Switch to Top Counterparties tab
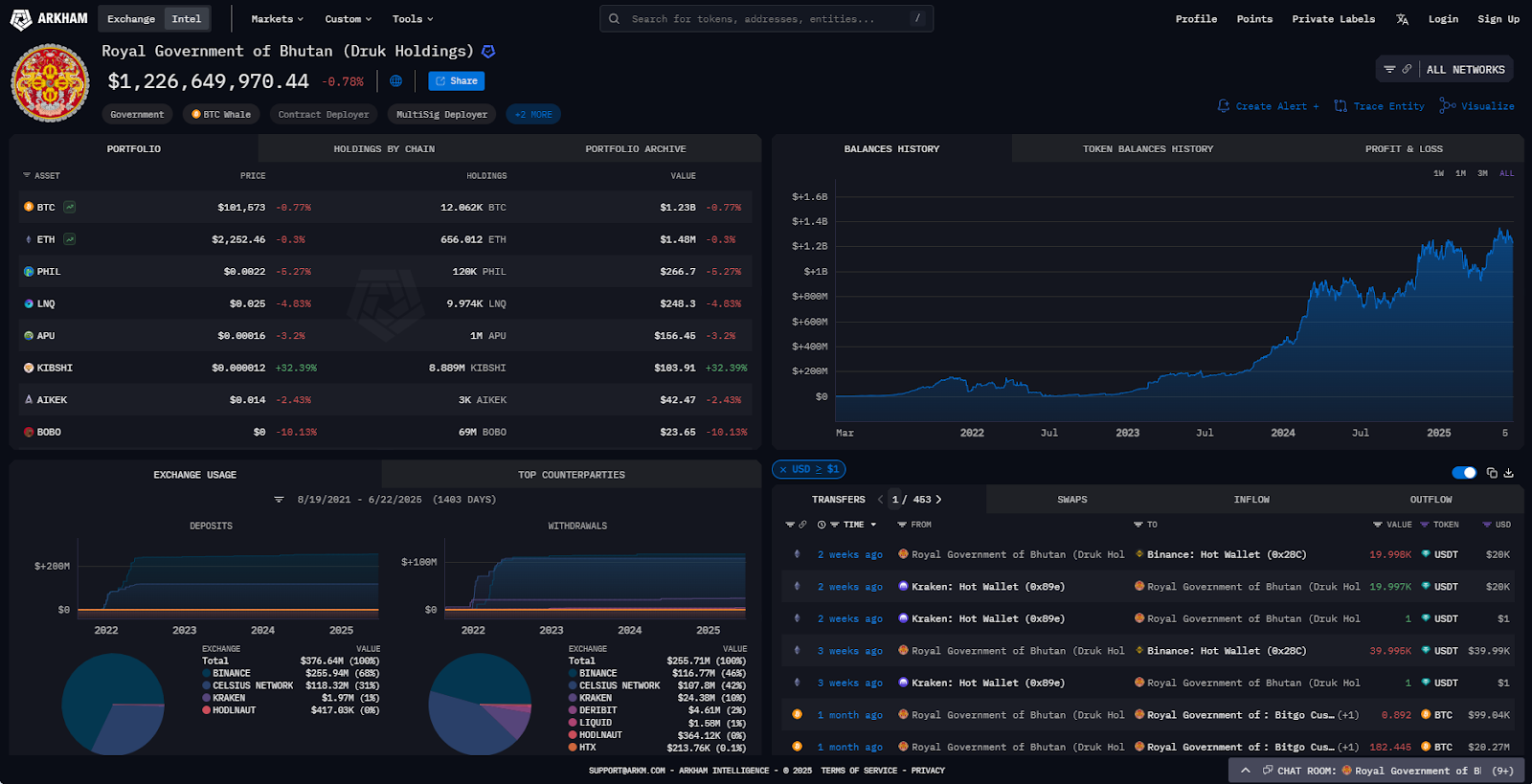The height and width of the screenshot is (784, 1532). (x=571, y=475)
